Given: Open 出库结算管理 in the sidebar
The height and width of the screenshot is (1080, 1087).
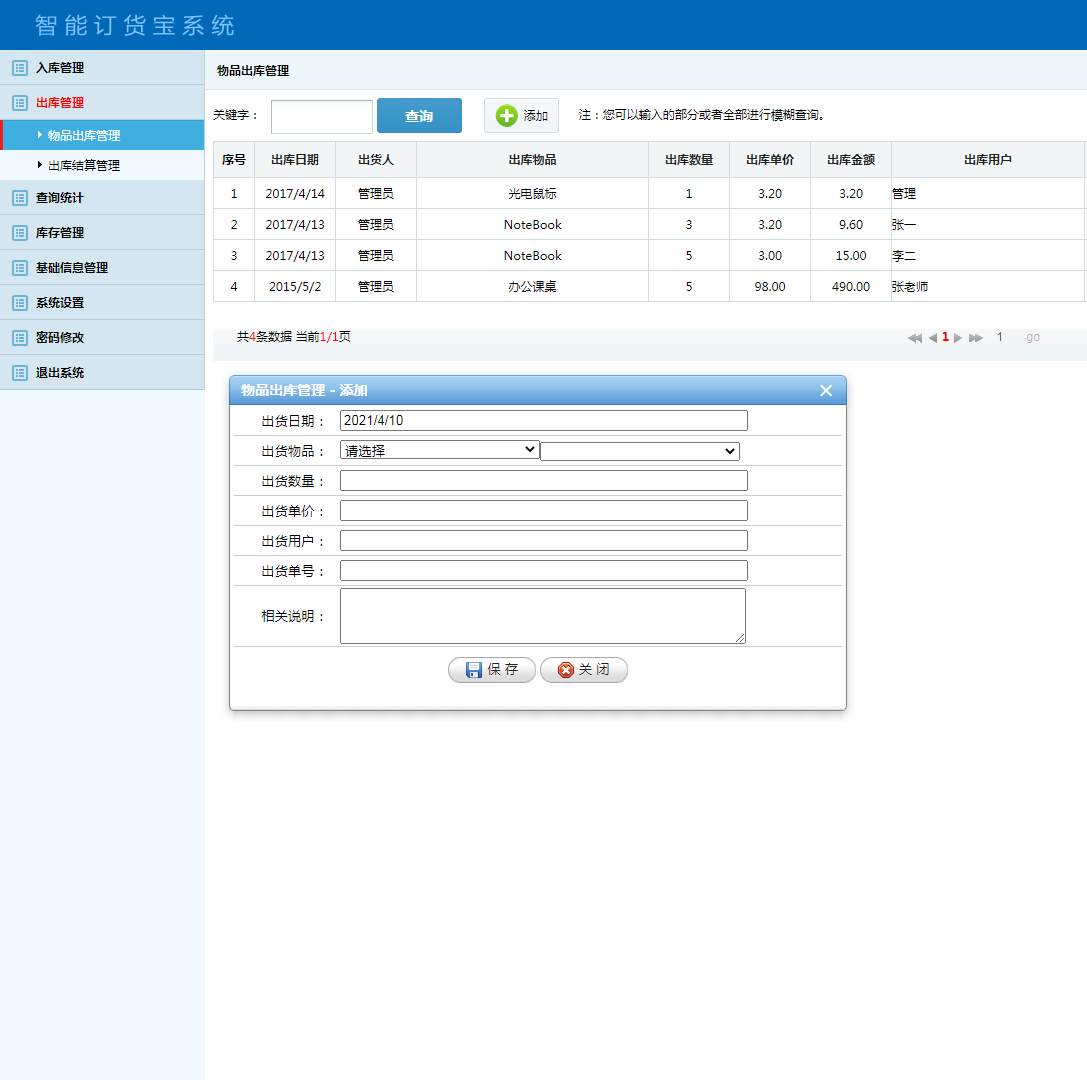Looking at the screenshot, I should [84, 166].
